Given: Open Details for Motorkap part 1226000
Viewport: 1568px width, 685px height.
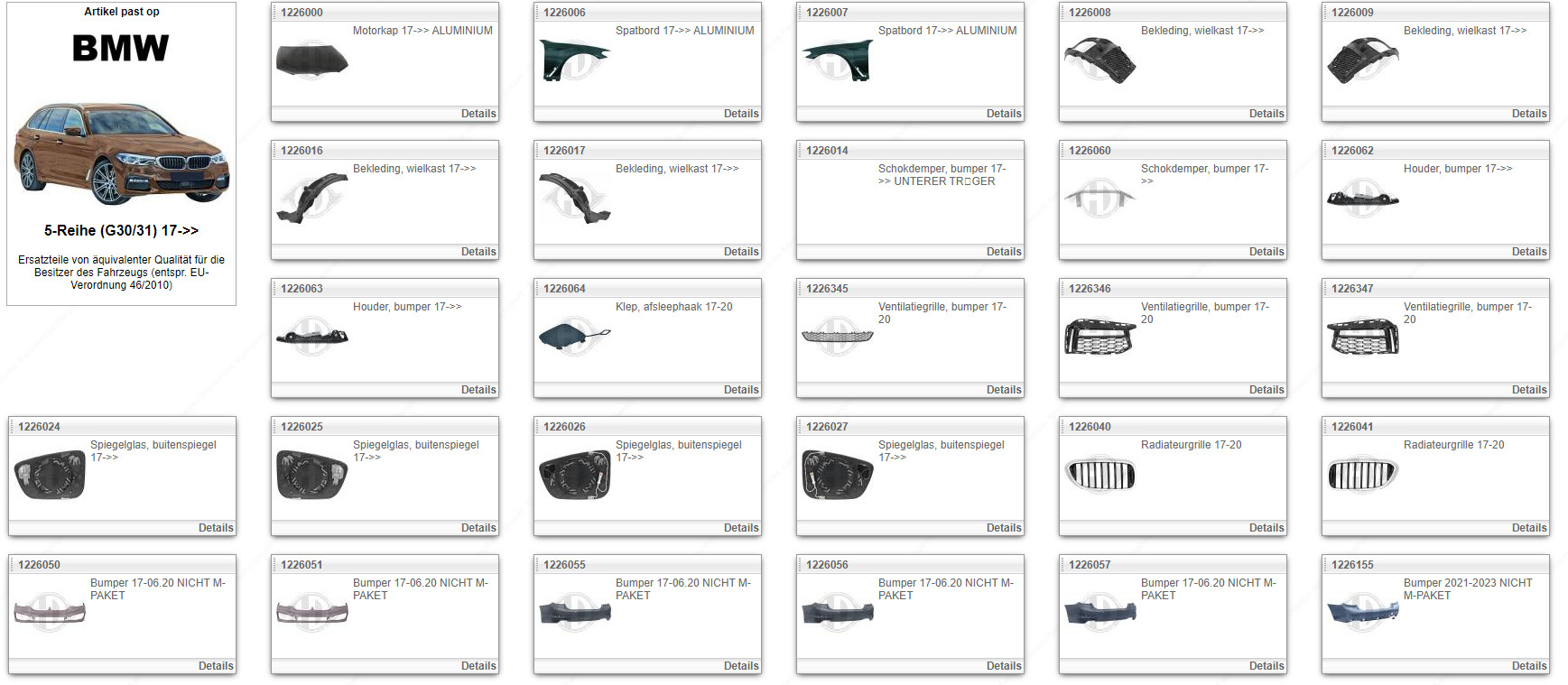Looking at the screenshot, I should (478, 114).
